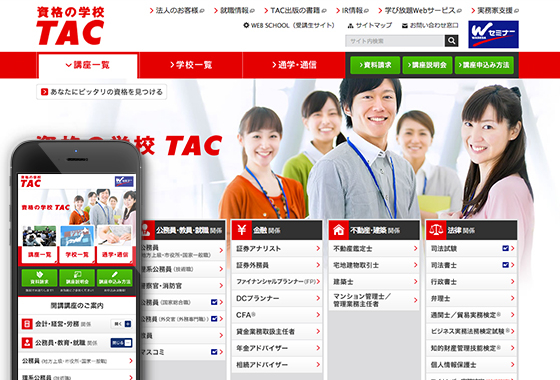Open the お問い合わせ窓口 mail link
The width and height of the screenshot is (560, 380).
(430, 25)
